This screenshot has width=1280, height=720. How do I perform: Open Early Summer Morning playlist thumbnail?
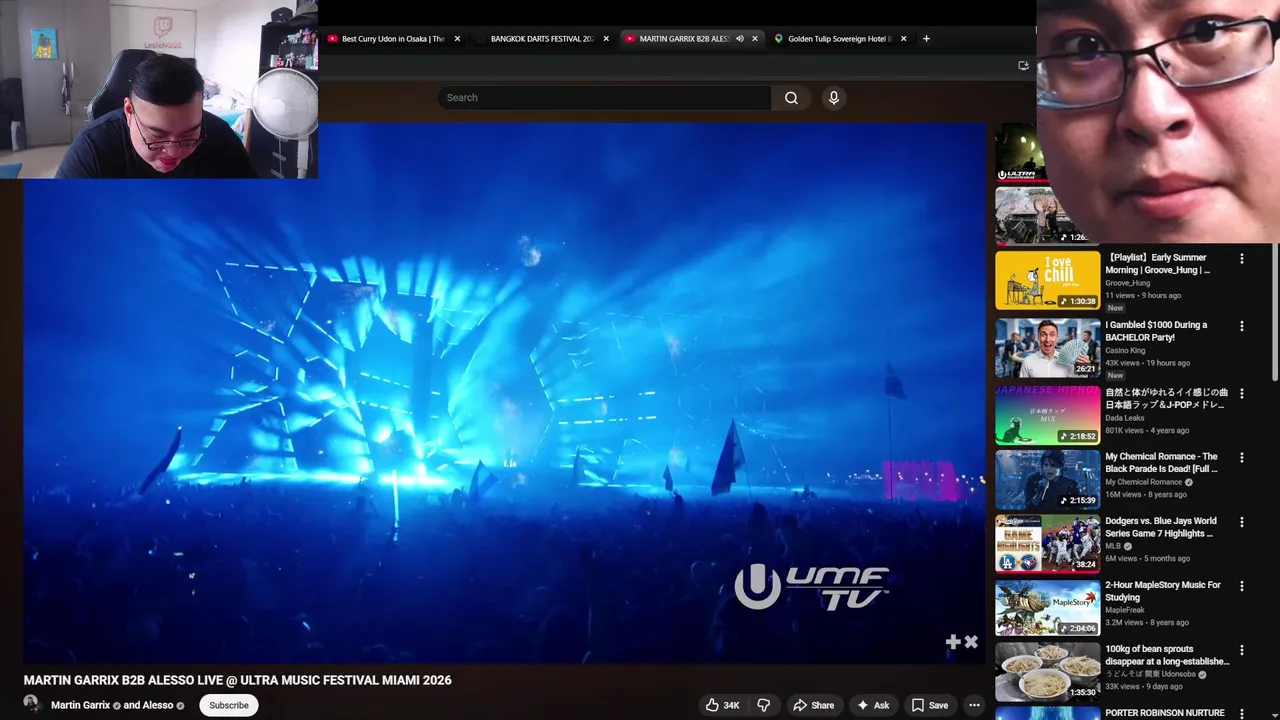coord(1047,281)
